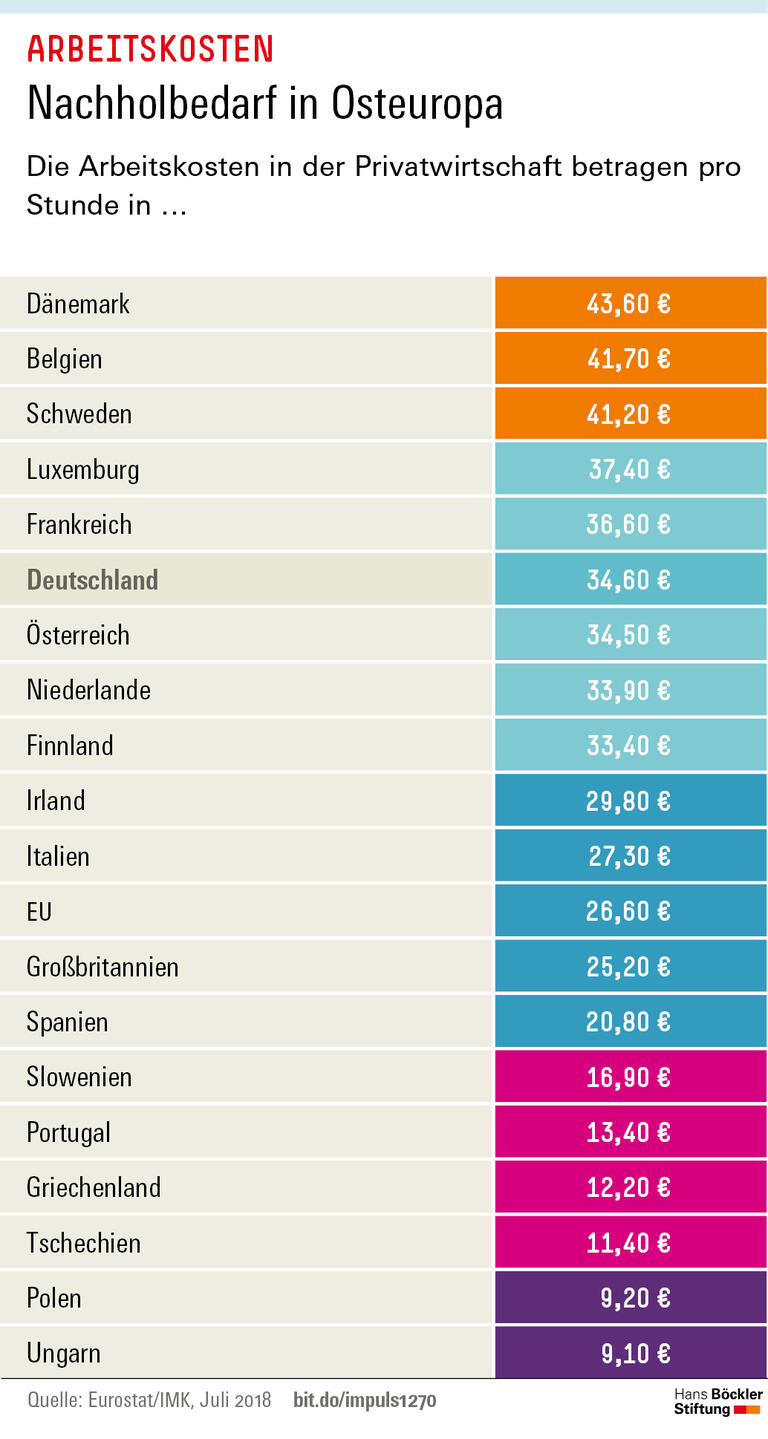Open the bit.do/impuls1270 link
Screen dimensions: 768x1439
(364, 1401)
